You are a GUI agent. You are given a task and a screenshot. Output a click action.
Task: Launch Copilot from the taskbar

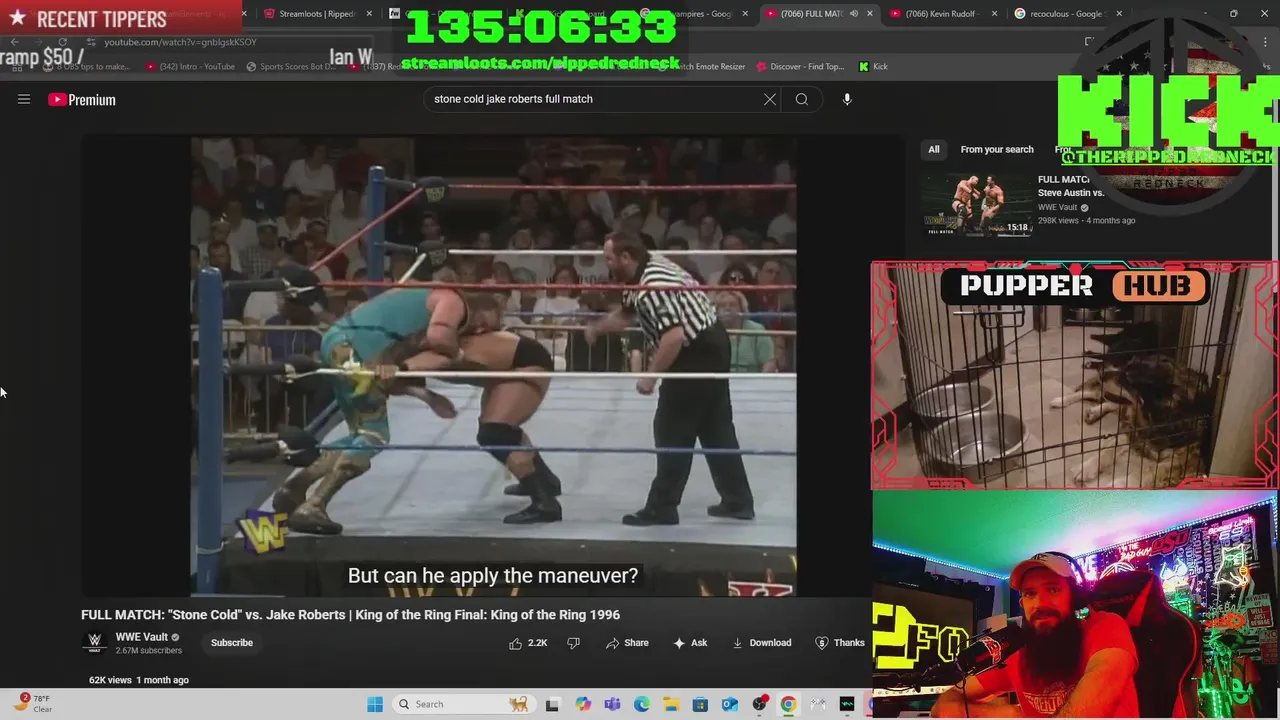coord(583,704)
